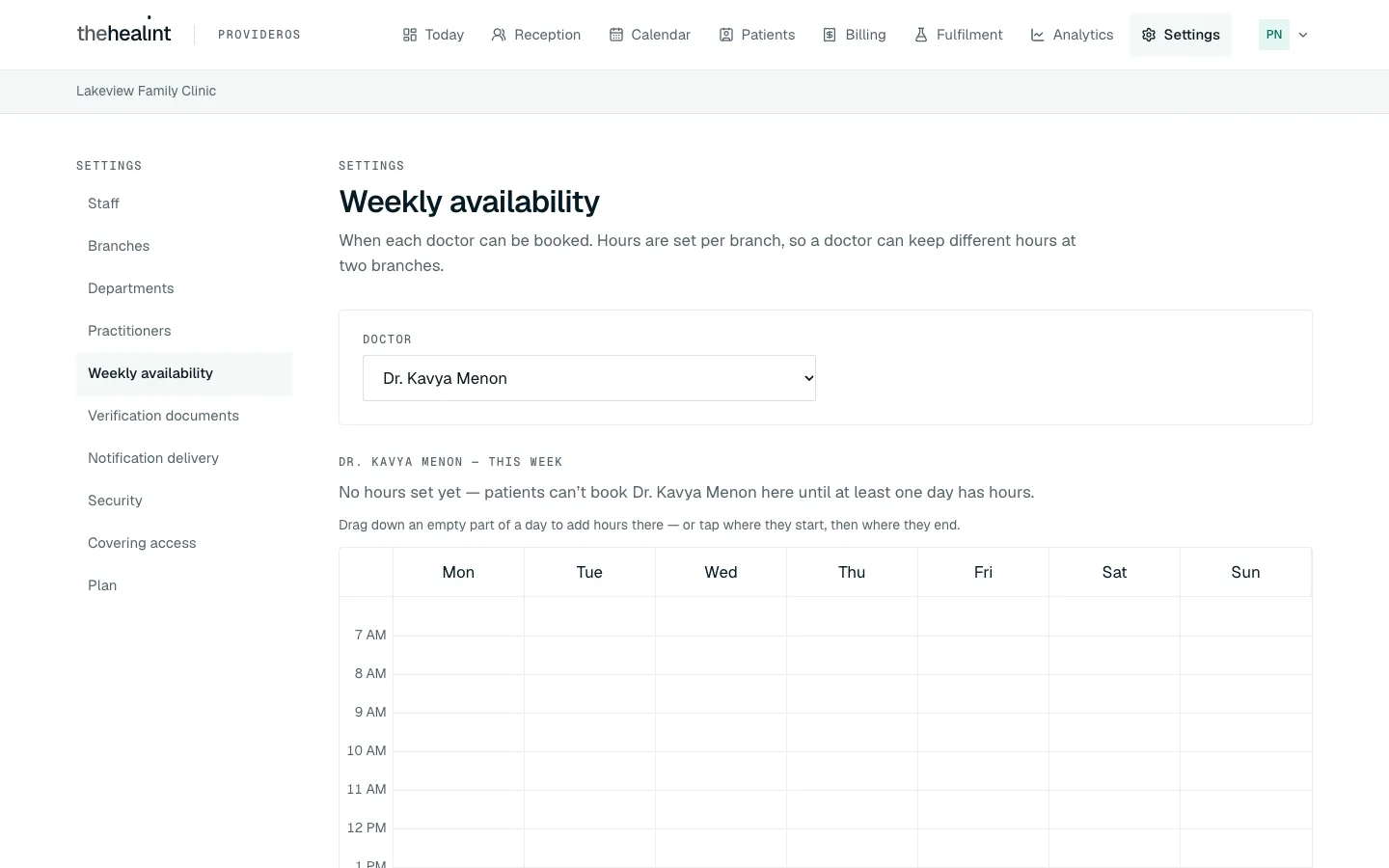Click the PROVIDEROS label
Viewport: 1389px width, 868px height.
pyautogui.click(x=259, y=35)
